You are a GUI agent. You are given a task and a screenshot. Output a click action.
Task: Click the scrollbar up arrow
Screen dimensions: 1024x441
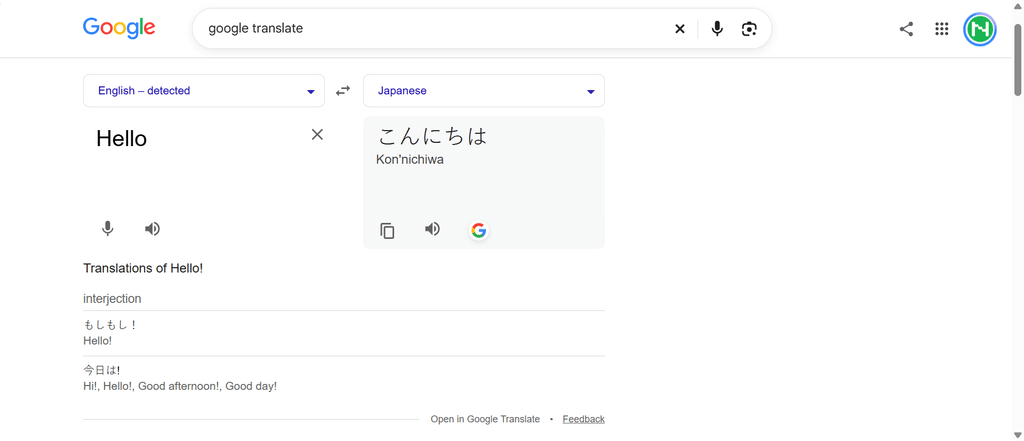tap(1018, 7)
